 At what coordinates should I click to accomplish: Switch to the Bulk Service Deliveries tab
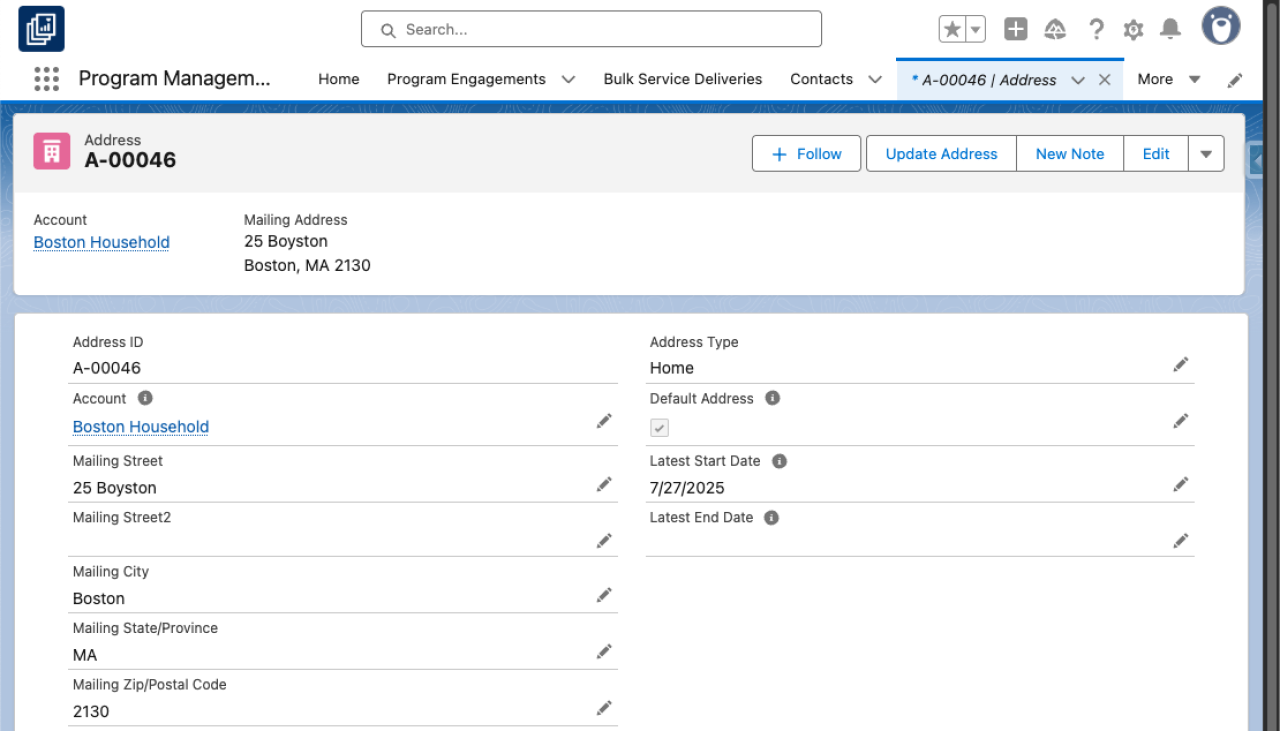[x=682, y=79]
